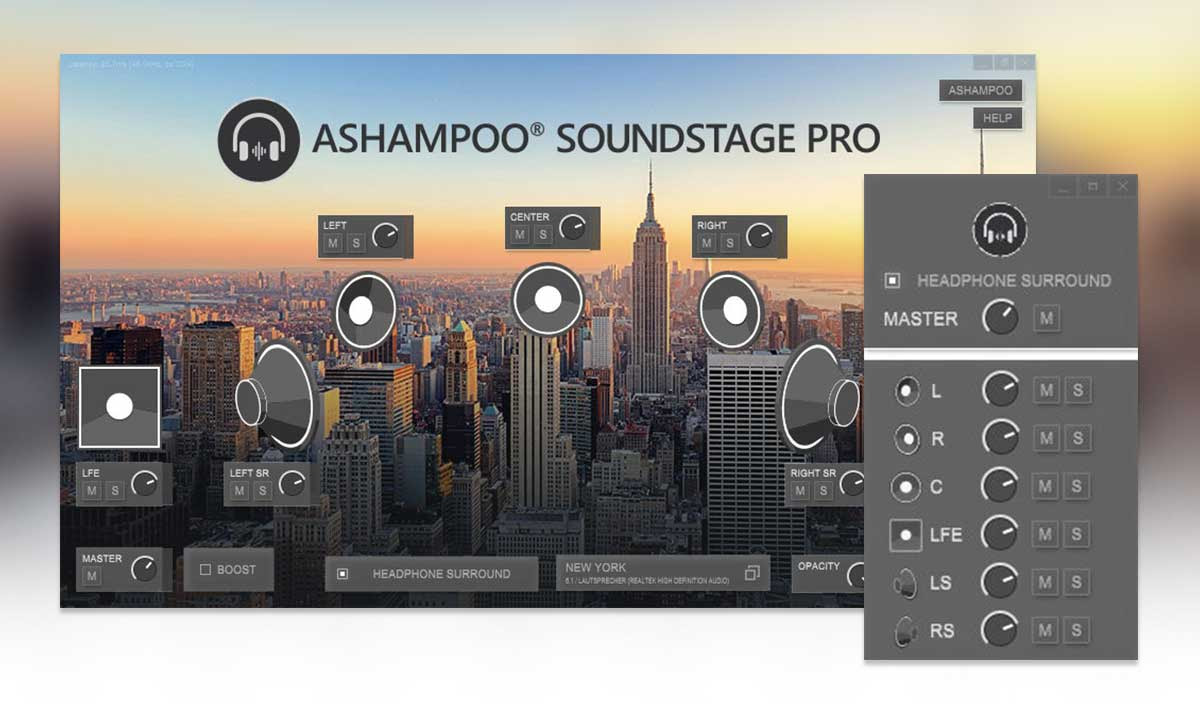Open the HELP button
1200x720 pixels.
(997, 118)
